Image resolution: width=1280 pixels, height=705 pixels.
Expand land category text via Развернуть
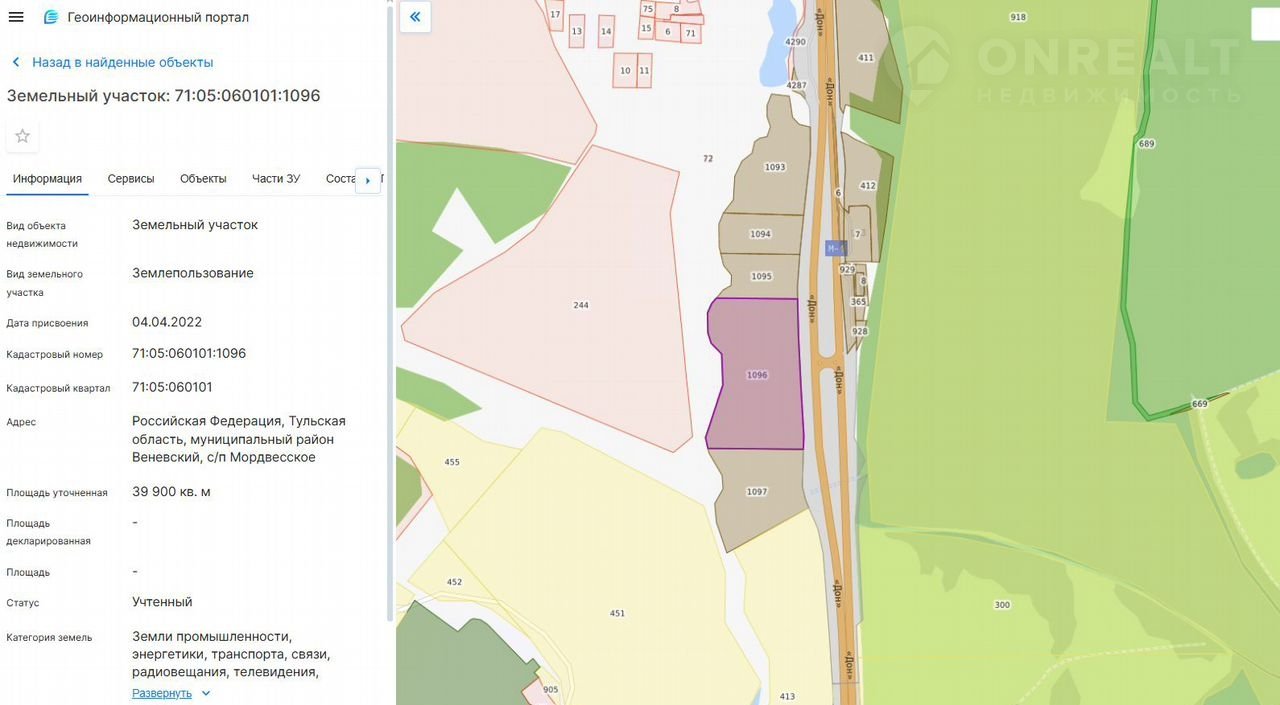coord(162,693)
